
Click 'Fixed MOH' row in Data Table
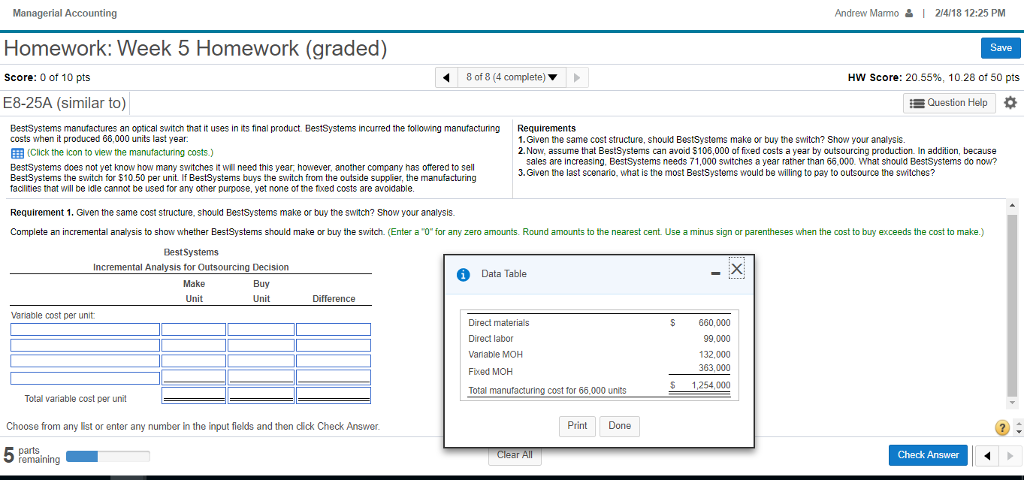pos(599,371)
